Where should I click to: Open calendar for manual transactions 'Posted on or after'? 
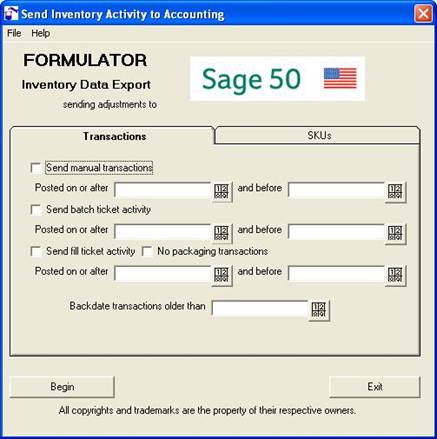pyautogui.click(x=222, y=192)
